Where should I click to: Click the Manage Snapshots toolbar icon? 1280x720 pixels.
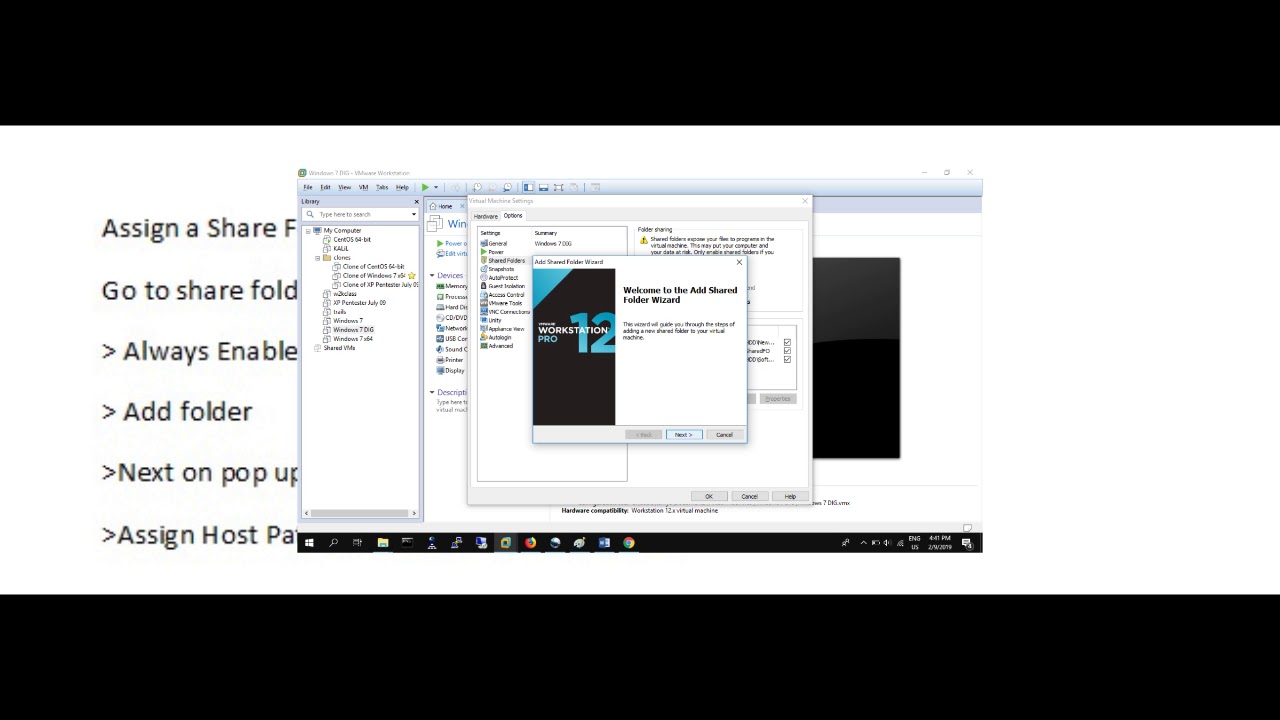coord(508,187)
